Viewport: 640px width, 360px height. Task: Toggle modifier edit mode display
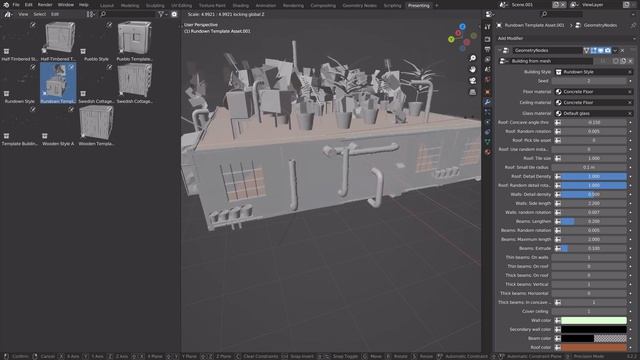click(x=593, y=51)
